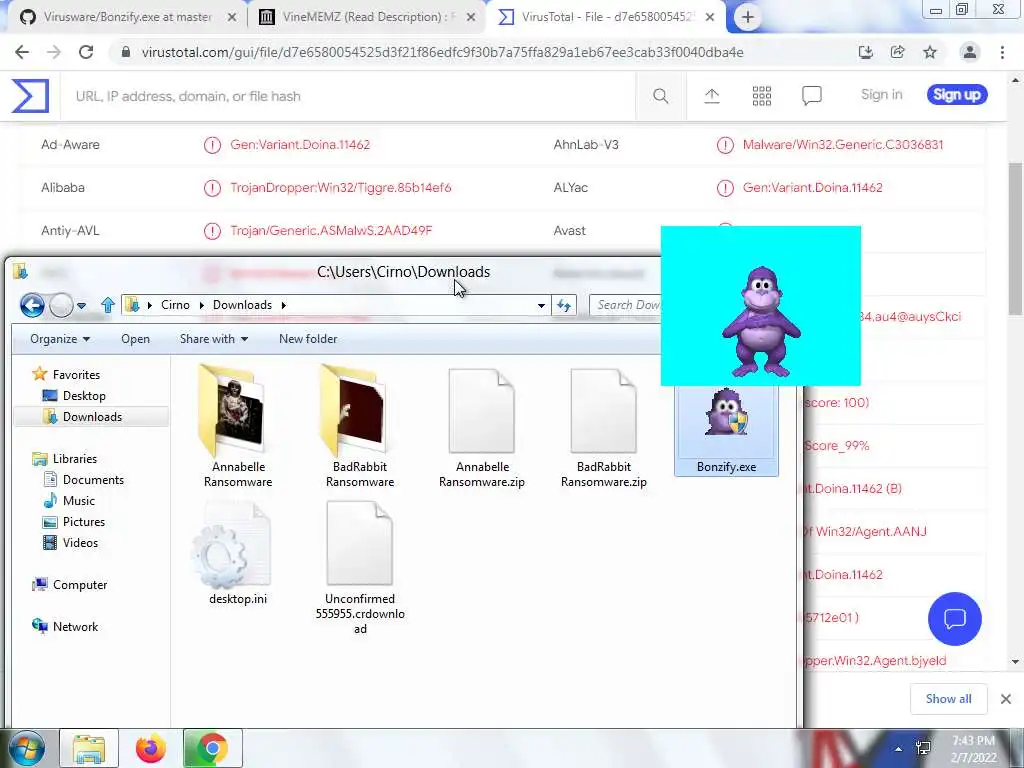The height and width of the screenshot is (768, 1024).
Task: Click the share page icon in address bar
Action: pyautogui.click(x=897, y=52)
